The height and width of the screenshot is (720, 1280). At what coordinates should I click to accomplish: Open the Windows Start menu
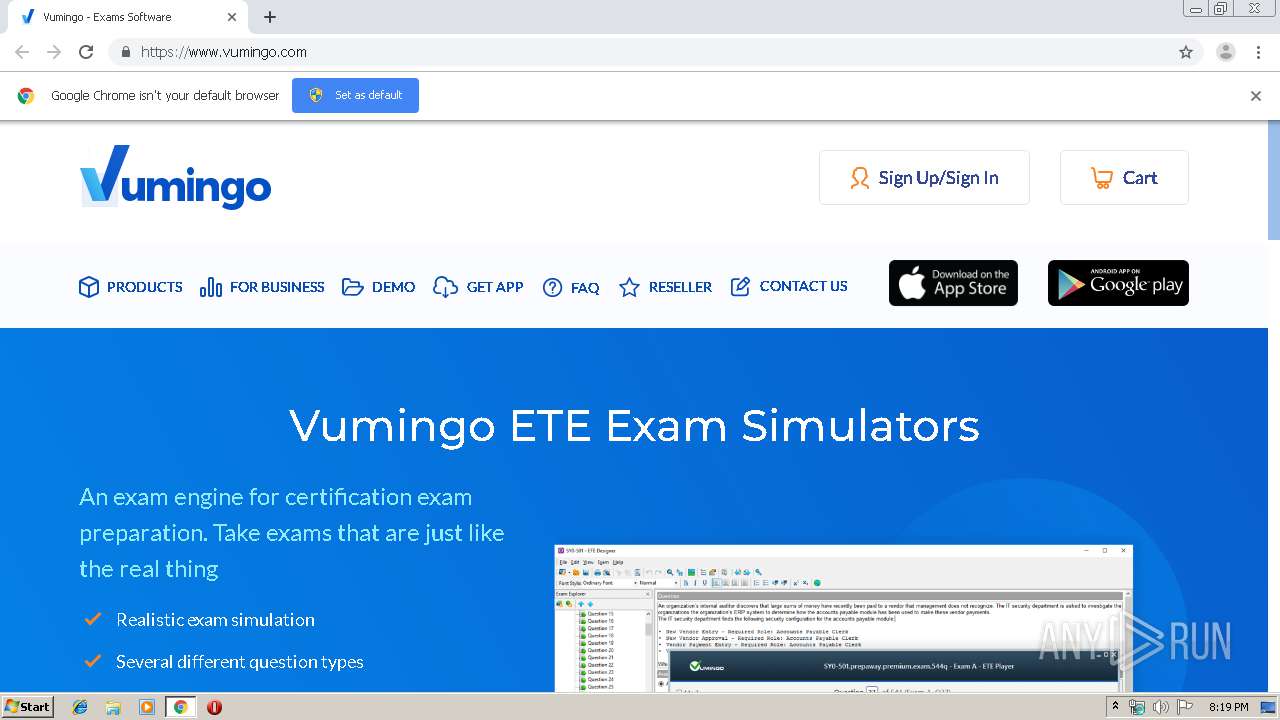point(28,706)
